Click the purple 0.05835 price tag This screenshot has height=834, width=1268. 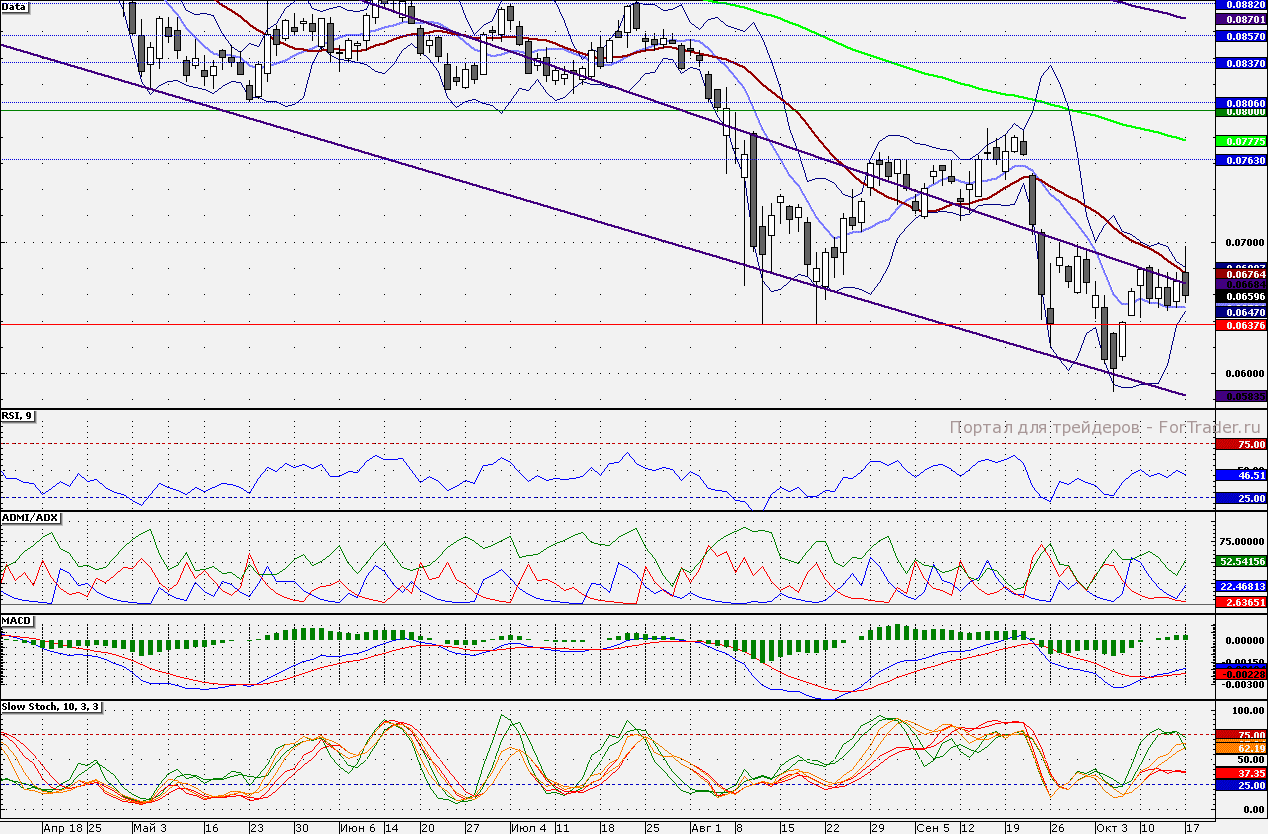[x=1240, y=396]
